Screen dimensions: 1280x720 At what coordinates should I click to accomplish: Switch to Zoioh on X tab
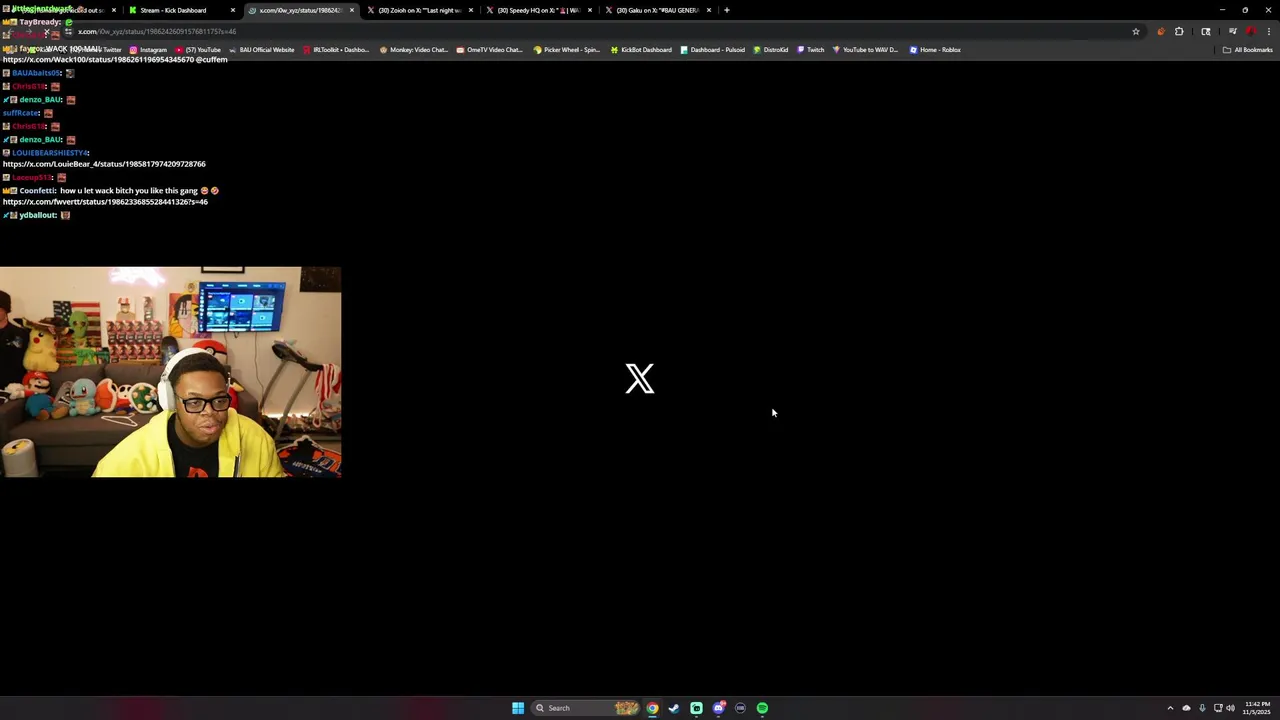coord(419,10)
